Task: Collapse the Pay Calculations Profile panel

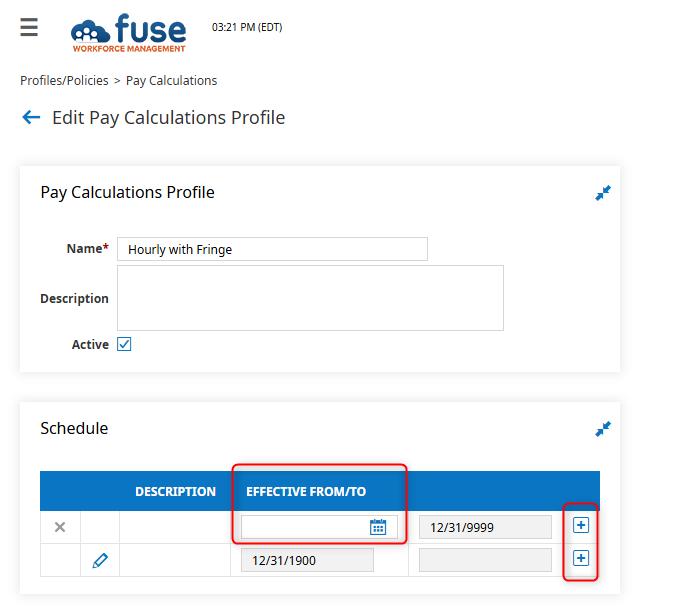Action: [602, 193]
